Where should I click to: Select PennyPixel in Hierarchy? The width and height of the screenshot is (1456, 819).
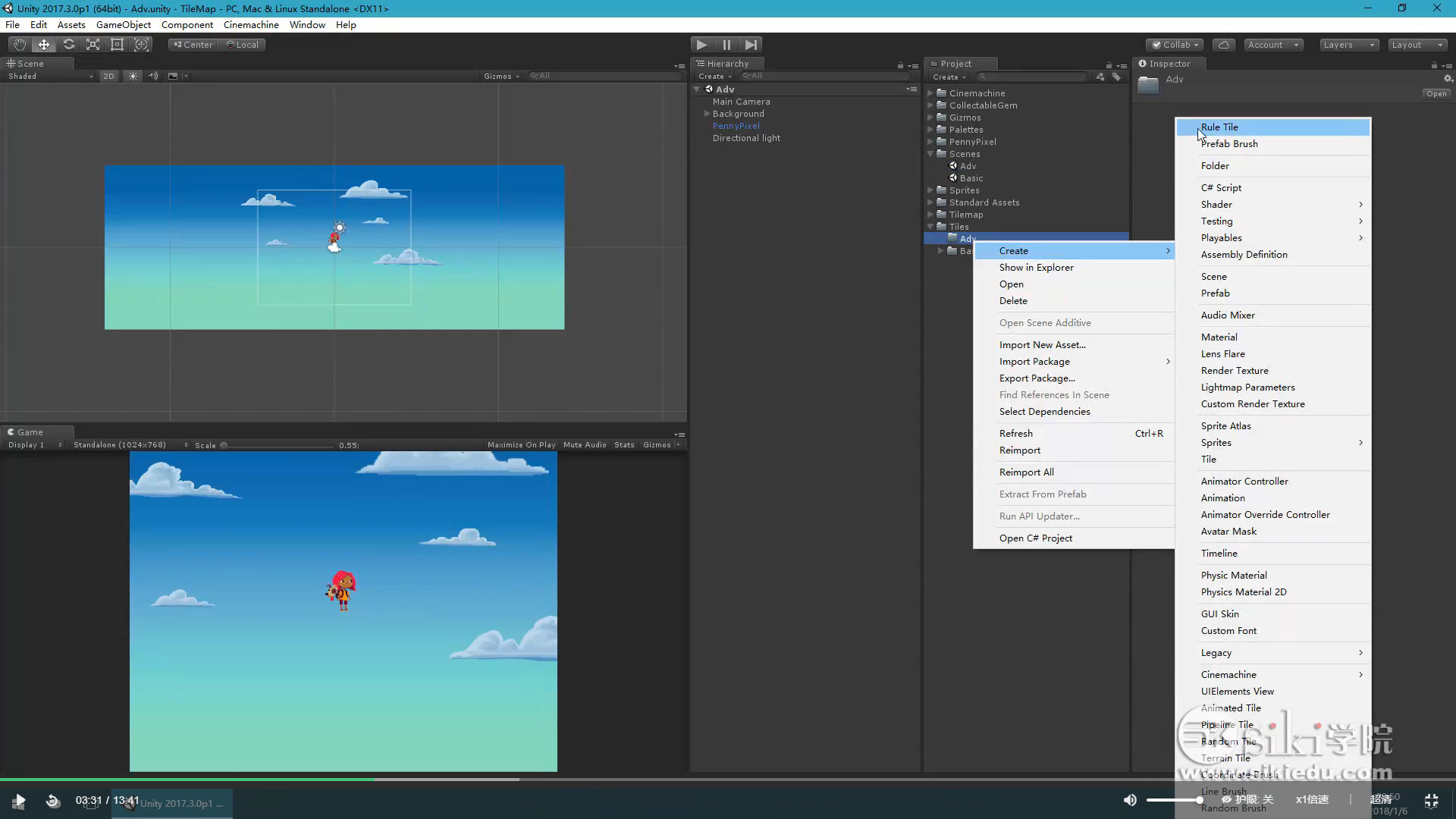[736, 126]
